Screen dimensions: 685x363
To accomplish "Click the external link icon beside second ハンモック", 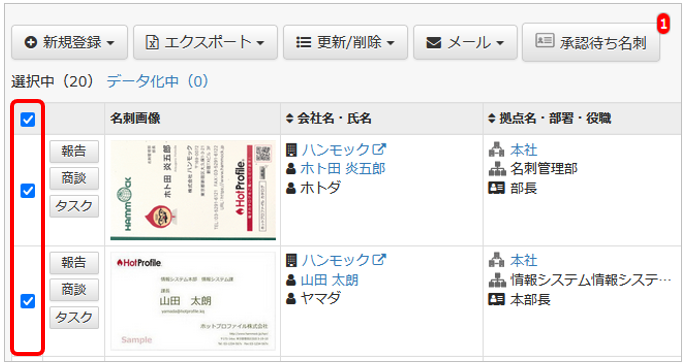I will (x=379, y=260).
